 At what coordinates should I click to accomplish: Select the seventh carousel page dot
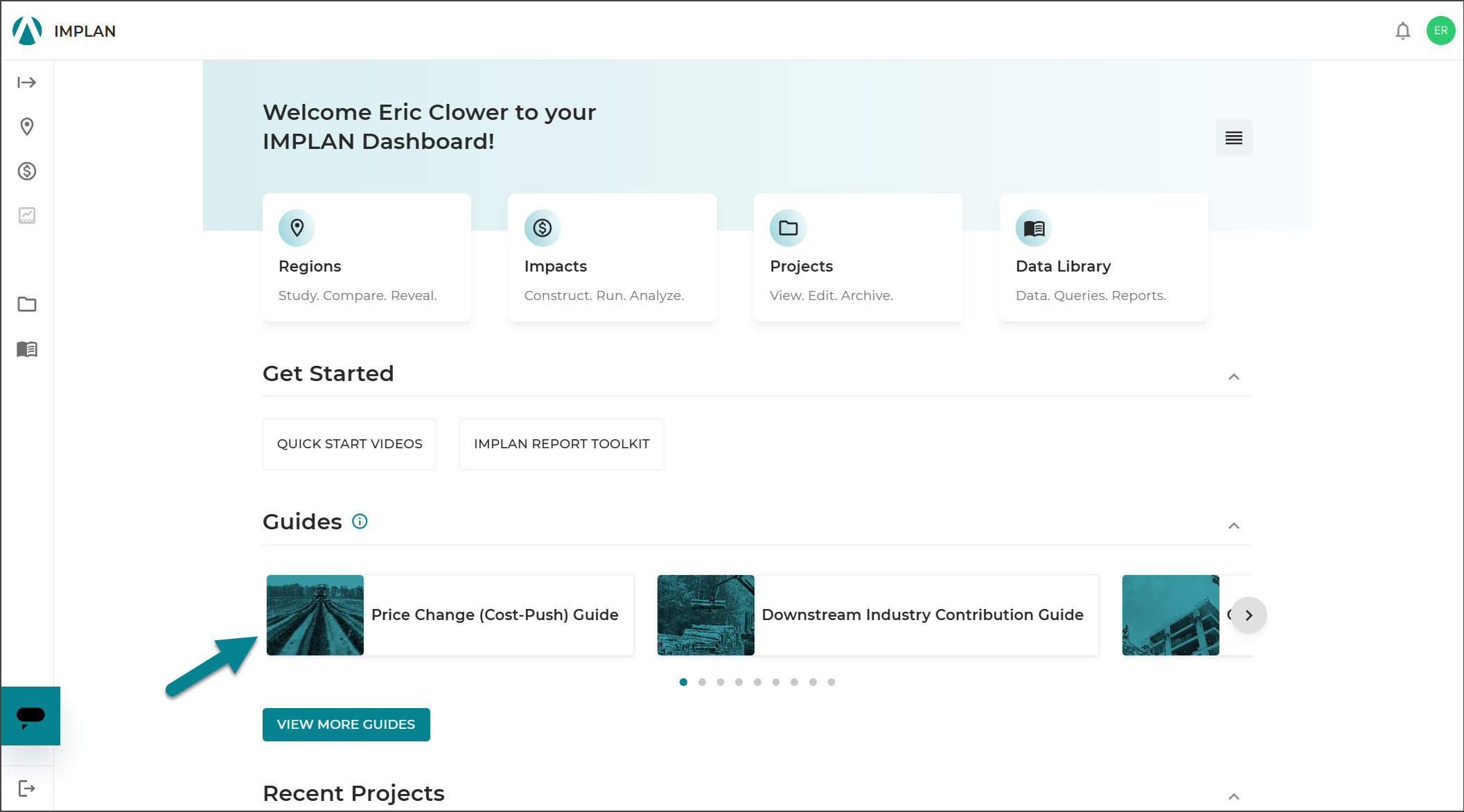pos(795,682)
